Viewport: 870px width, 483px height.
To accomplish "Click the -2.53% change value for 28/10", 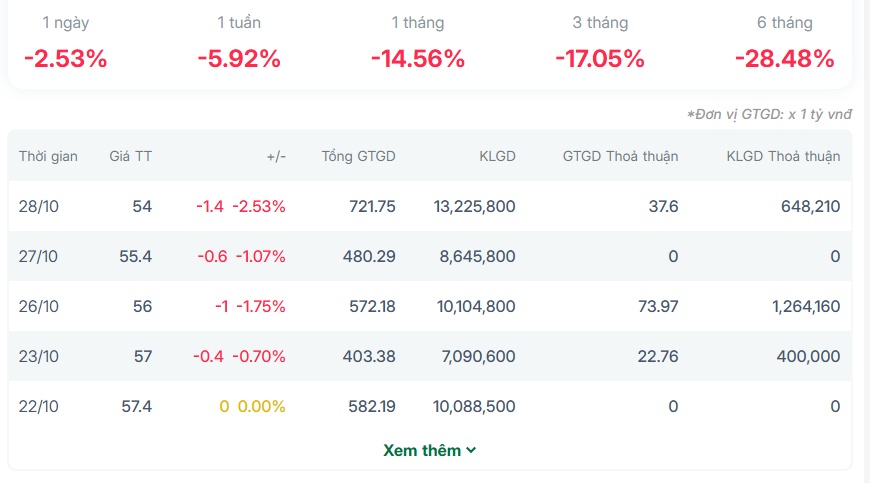I will click(x=259, y=206).
